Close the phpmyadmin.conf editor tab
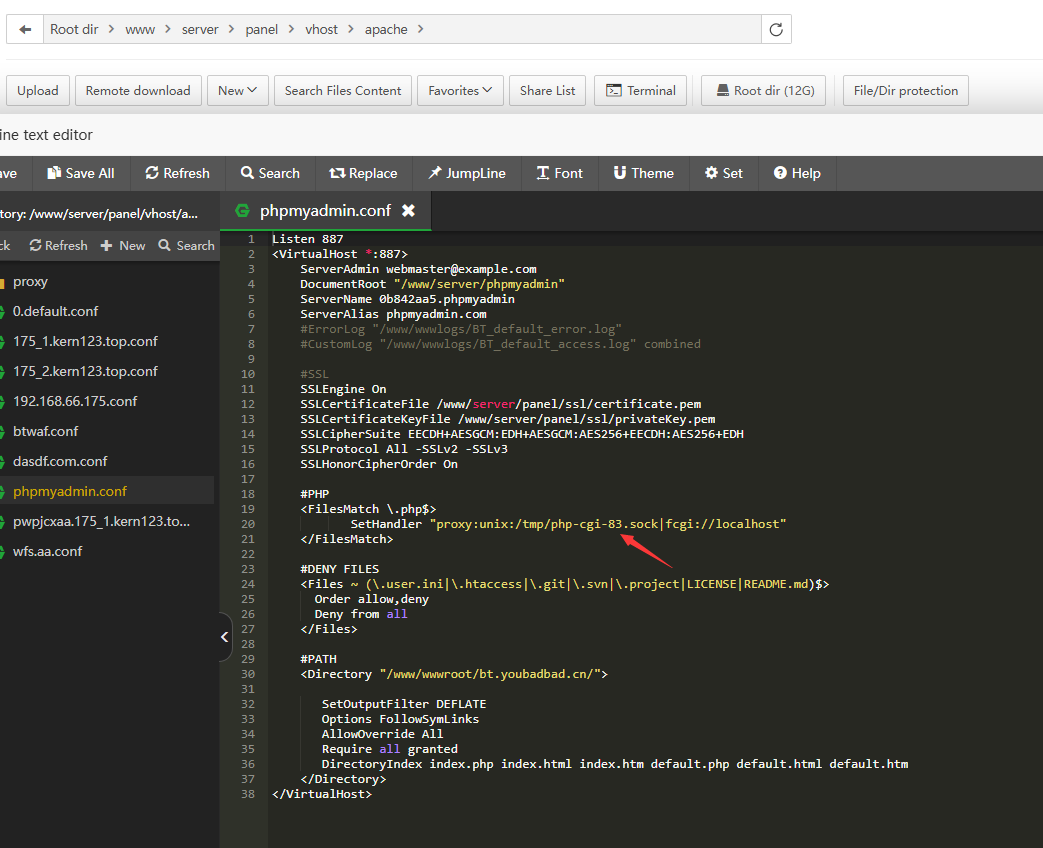The image size is (1043, 848). pyautogui.click(x=408, y=210)
